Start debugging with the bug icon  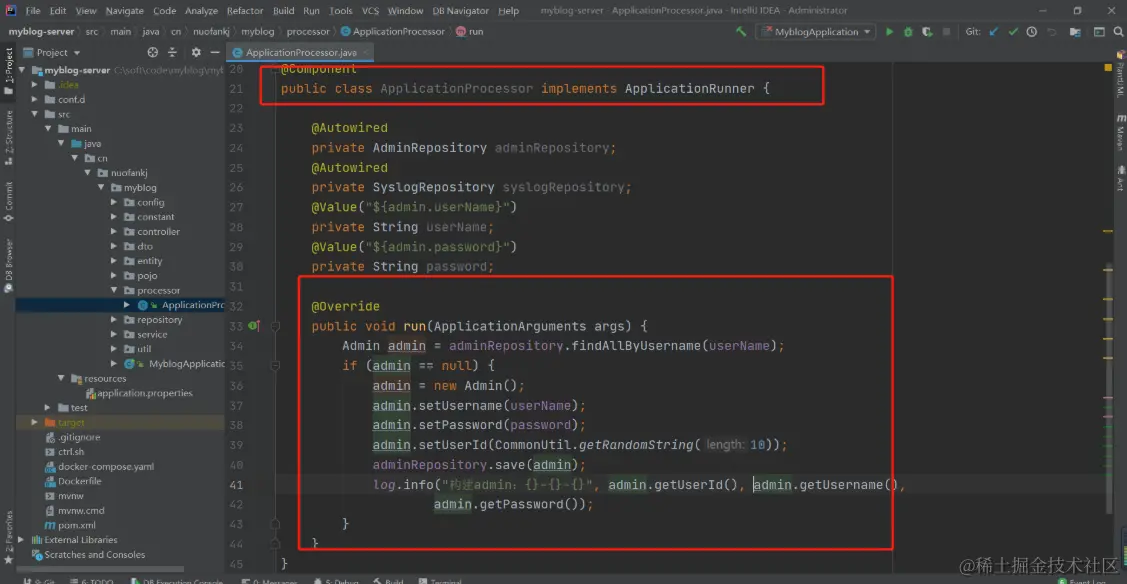click(x=908, y=32)
